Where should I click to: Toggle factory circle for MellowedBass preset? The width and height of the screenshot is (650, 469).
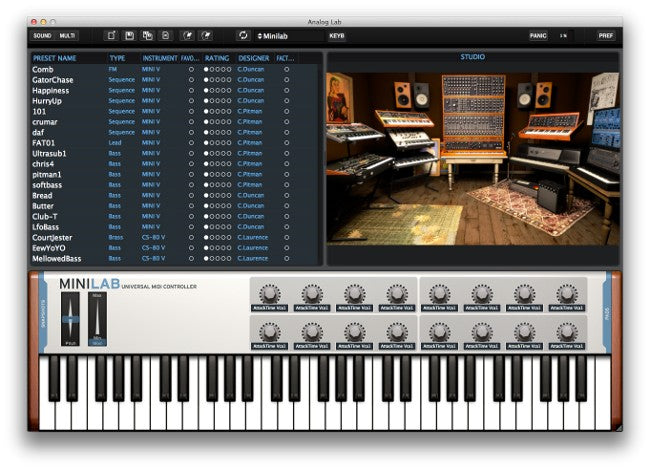(x=286, y=258)
